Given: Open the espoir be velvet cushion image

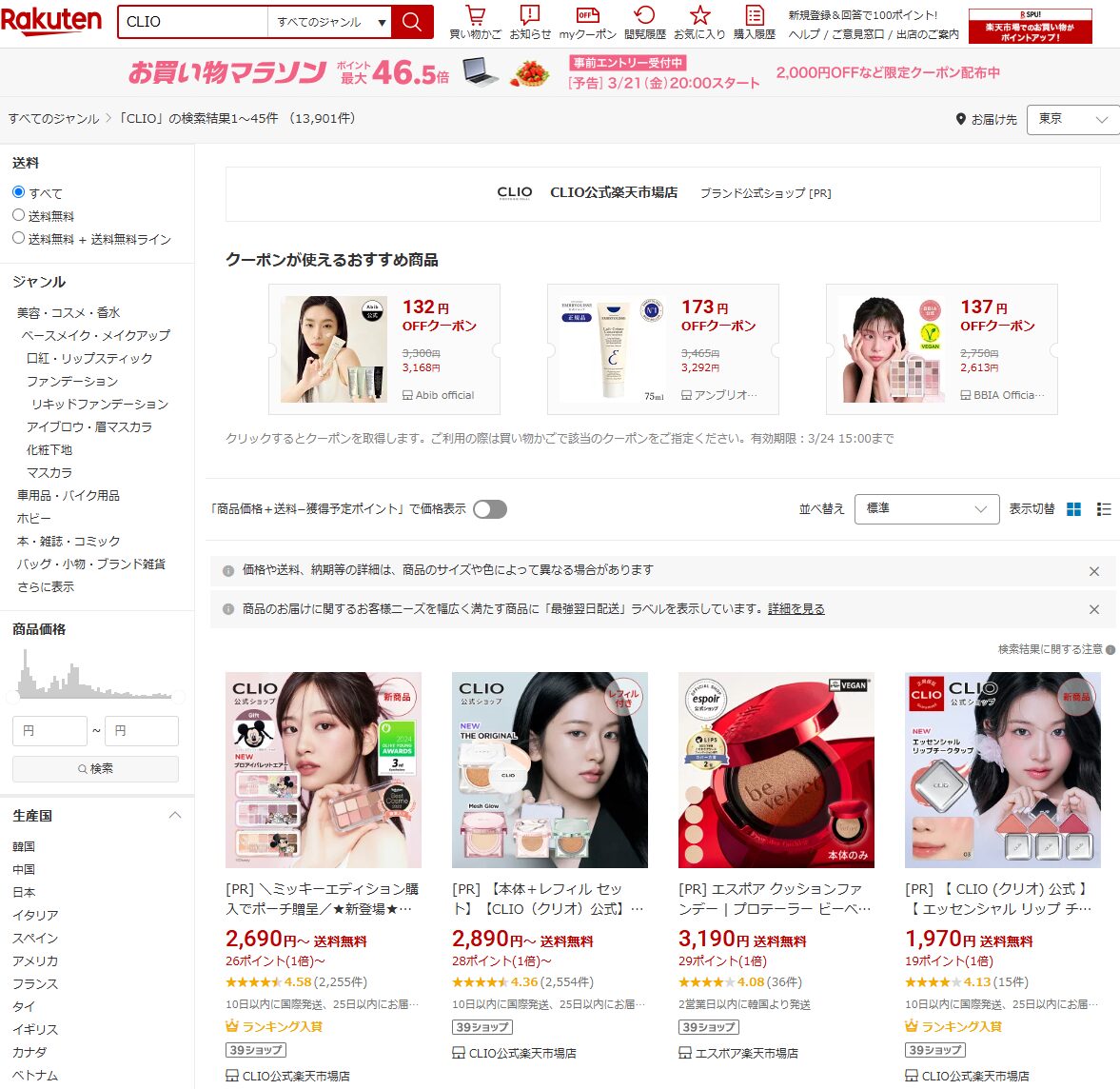Looking at the screenshot, I should pyautogui.click(x=776, y=769).
